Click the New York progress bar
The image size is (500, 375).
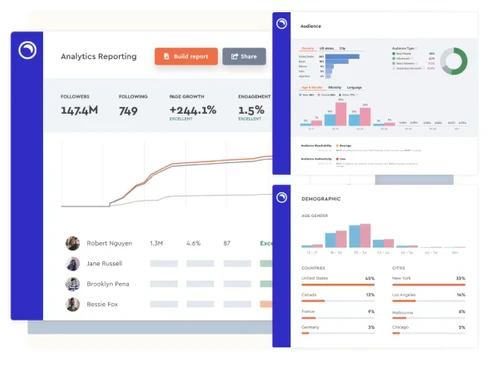point(429,285)
